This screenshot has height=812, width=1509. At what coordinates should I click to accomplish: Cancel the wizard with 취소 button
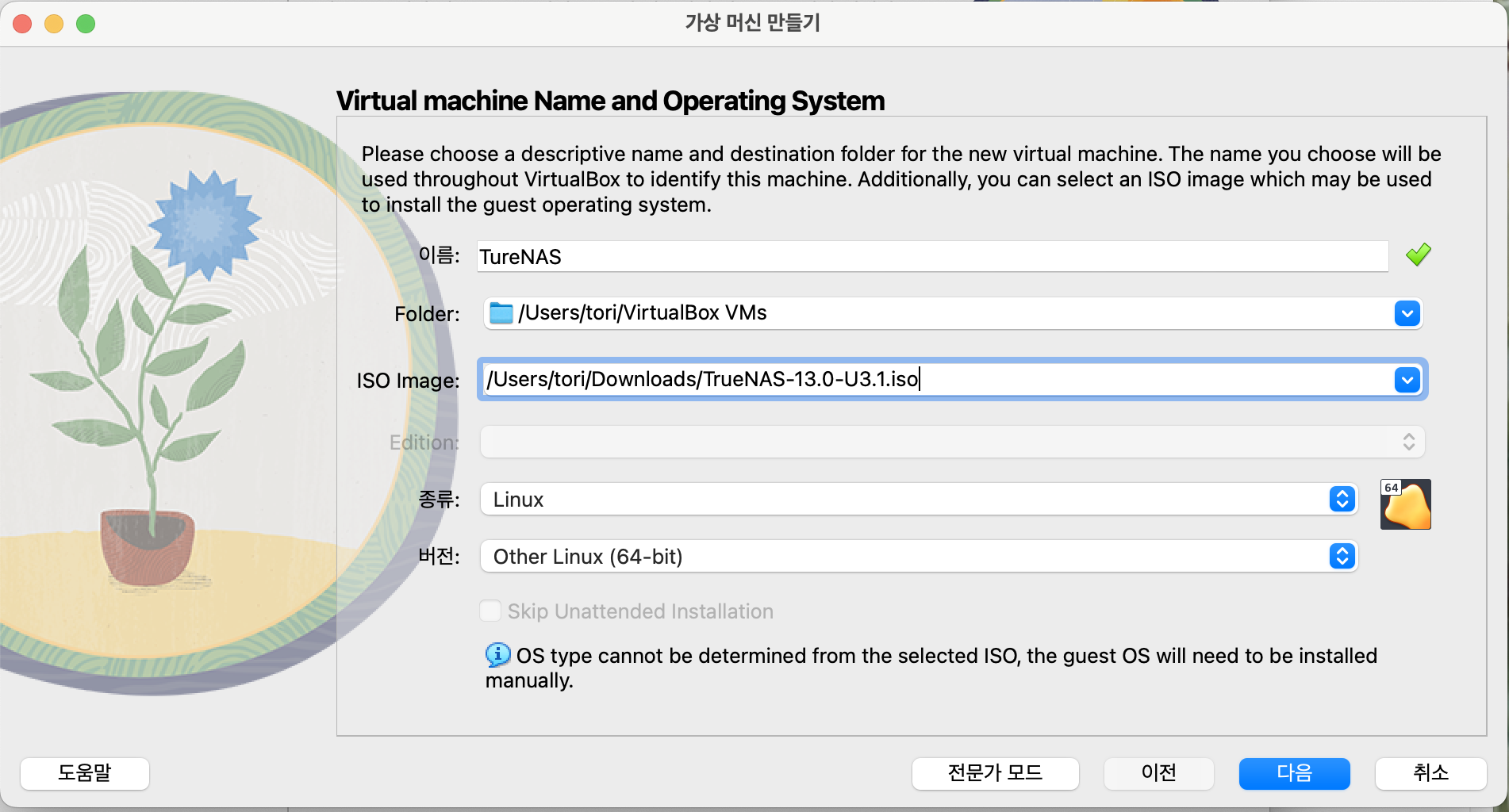click(x=1430, y=773)
